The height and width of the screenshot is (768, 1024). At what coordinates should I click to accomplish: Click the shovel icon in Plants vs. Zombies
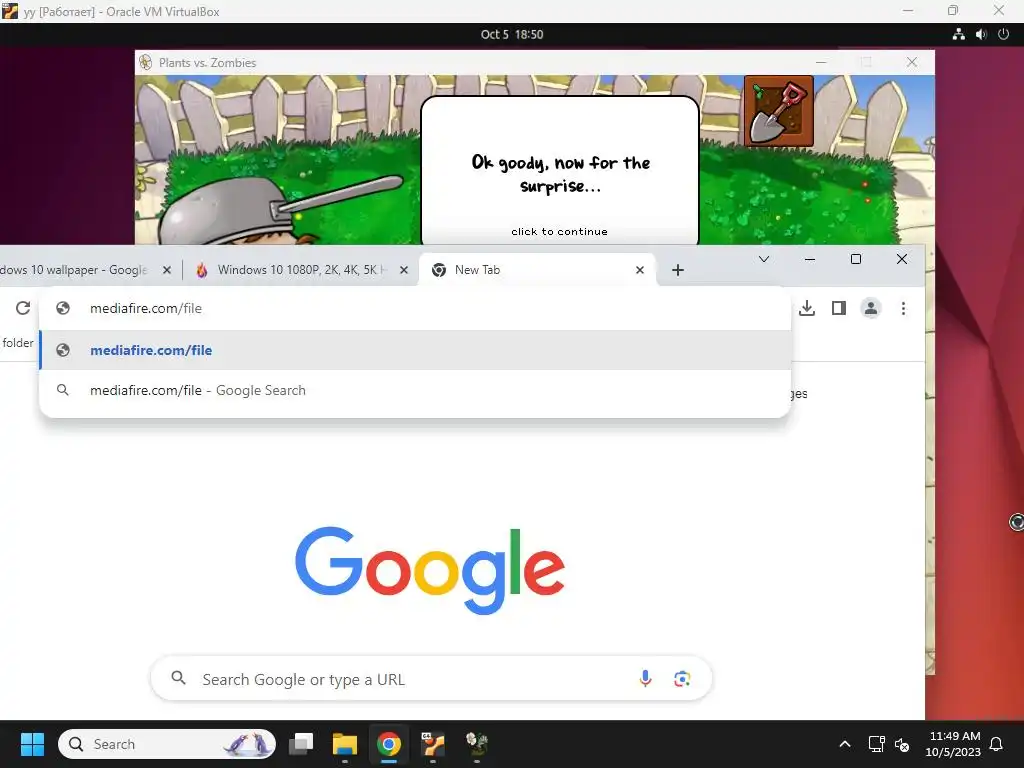[x=778, y=111]
